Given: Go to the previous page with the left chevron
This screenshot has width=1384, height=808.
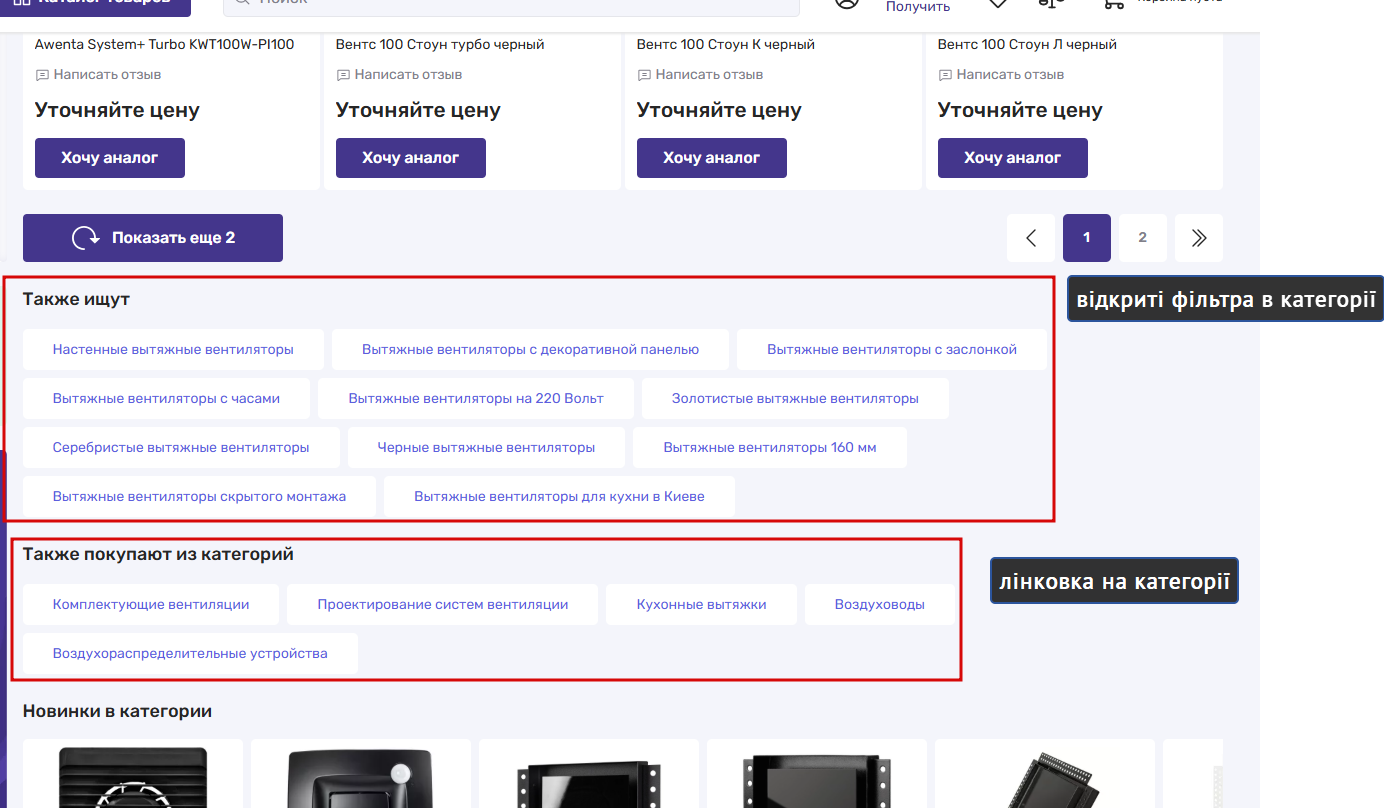Looking at the screenshot, I should click(1031, 238).
